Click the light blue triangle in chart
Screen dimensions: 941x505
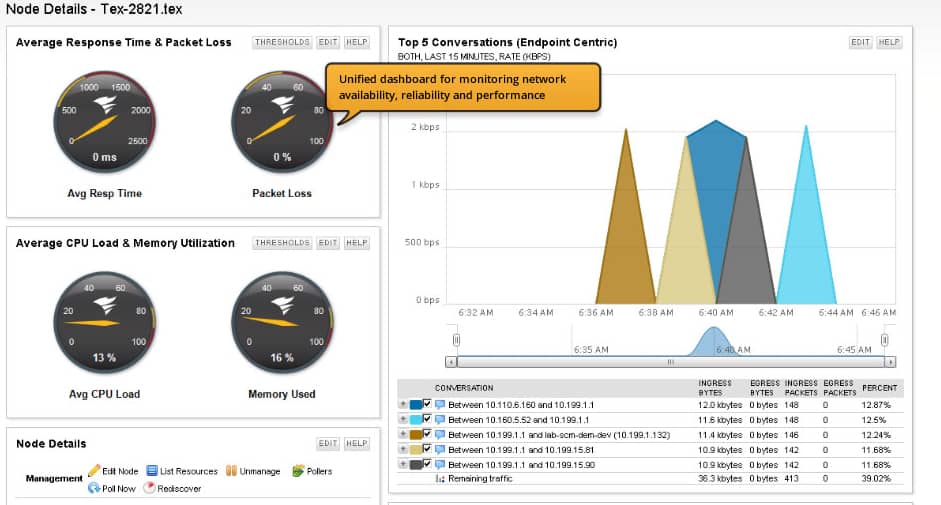click(x=806, y=240)
